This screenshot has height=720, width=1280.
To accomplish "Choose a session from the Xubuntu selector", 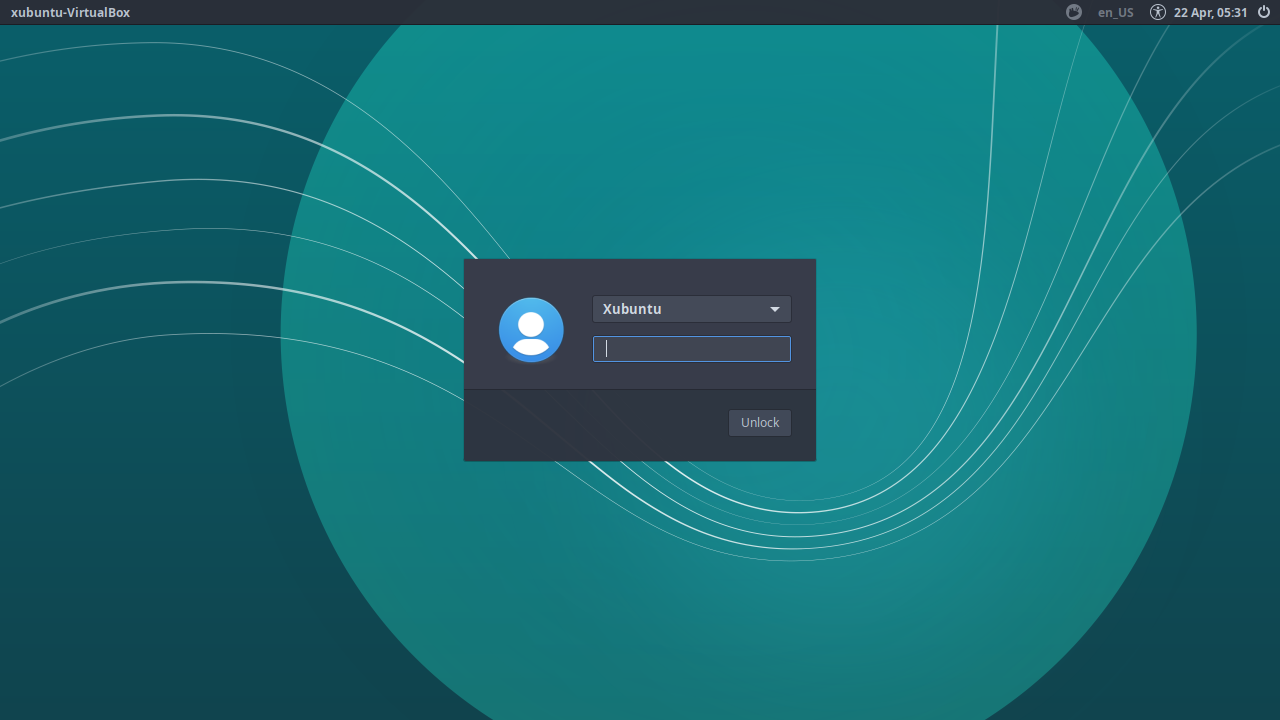I will pyautogui.click(x=691, y=309).
